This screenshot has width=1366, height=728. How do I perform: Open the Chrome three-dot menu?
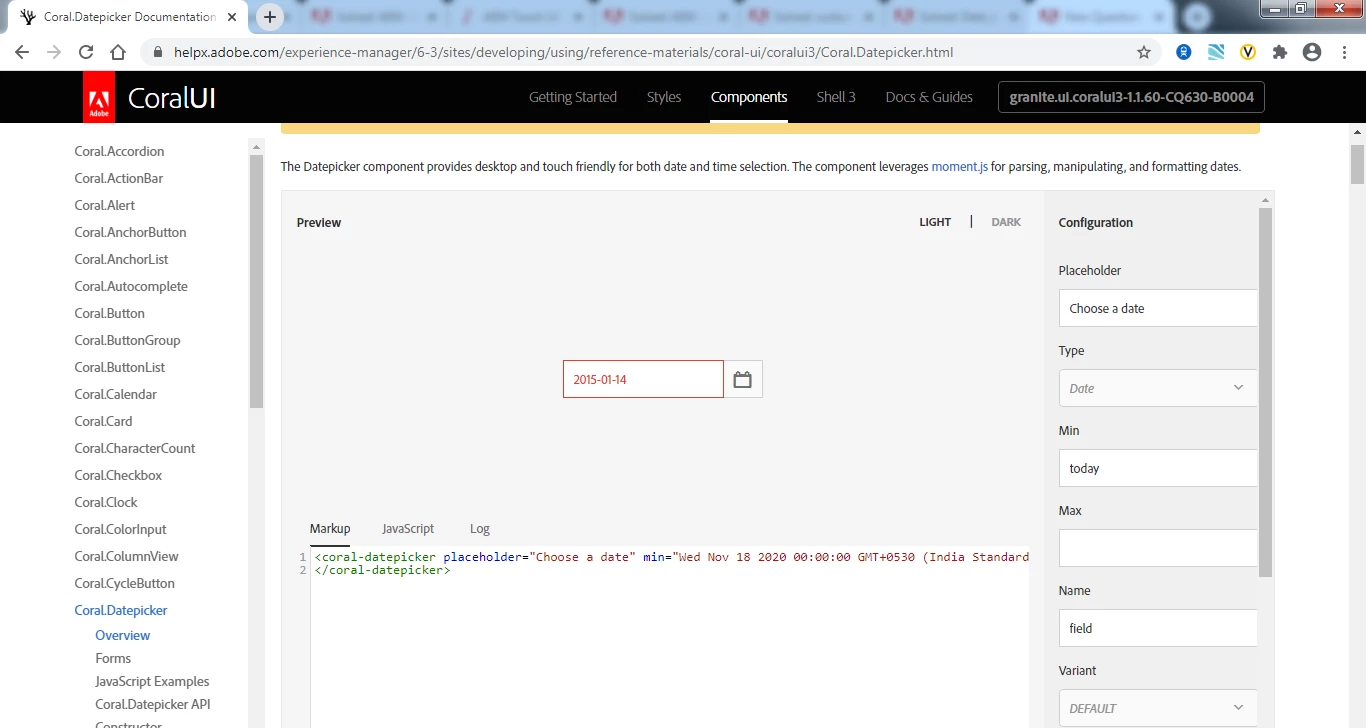point(1344,53)
